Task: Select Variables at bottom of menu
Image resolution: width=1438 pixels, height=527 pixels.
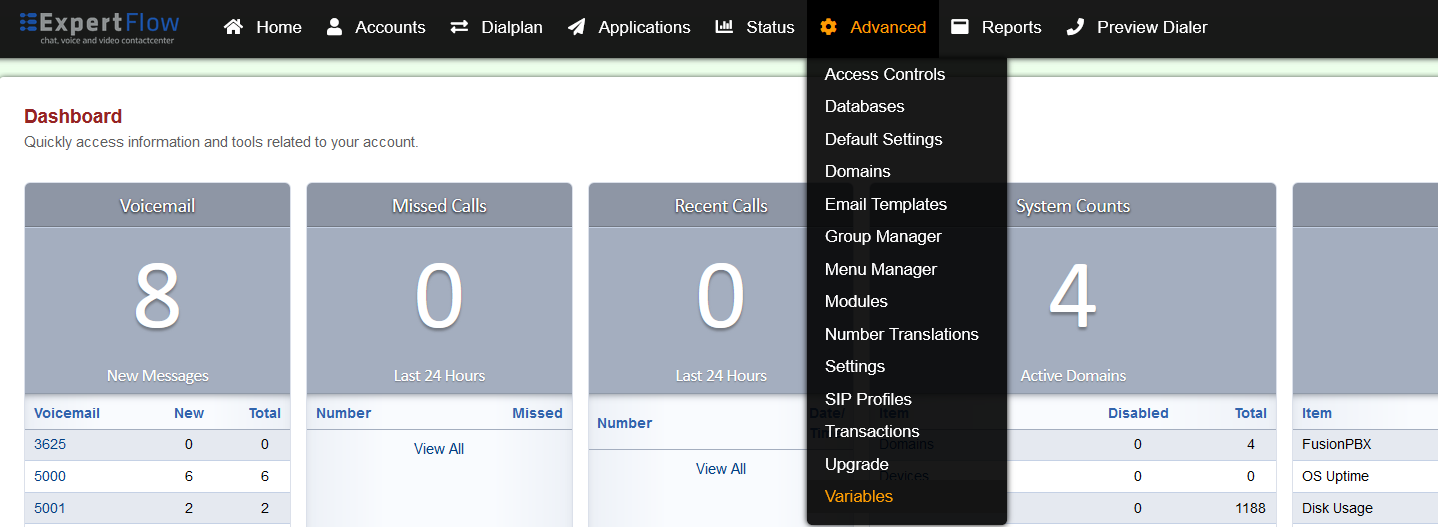Action: [858, 496]
